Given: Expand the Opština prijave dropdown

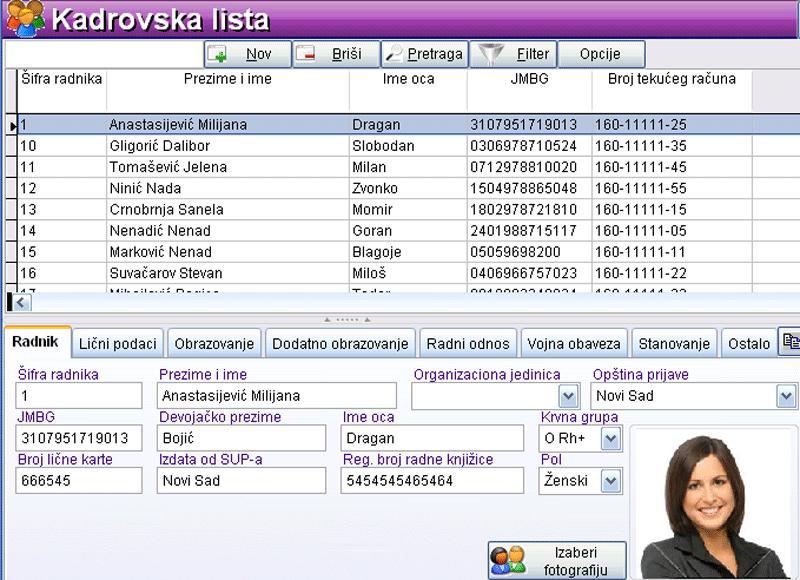Looking at the screenshot, I should 785,397.
